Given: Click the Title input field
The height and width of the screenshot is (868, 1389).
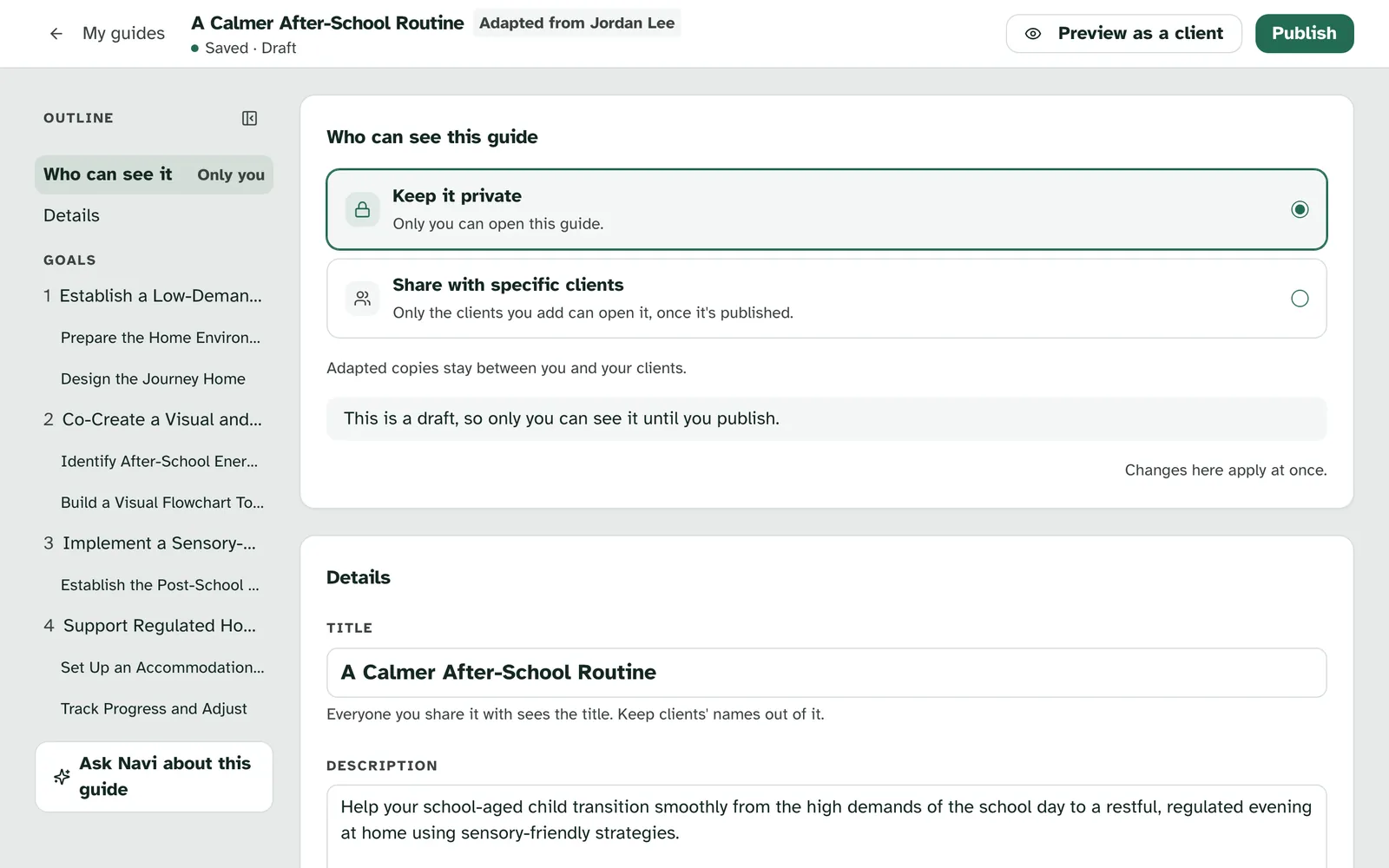Looking at the screenshot, I should (826, 673).
